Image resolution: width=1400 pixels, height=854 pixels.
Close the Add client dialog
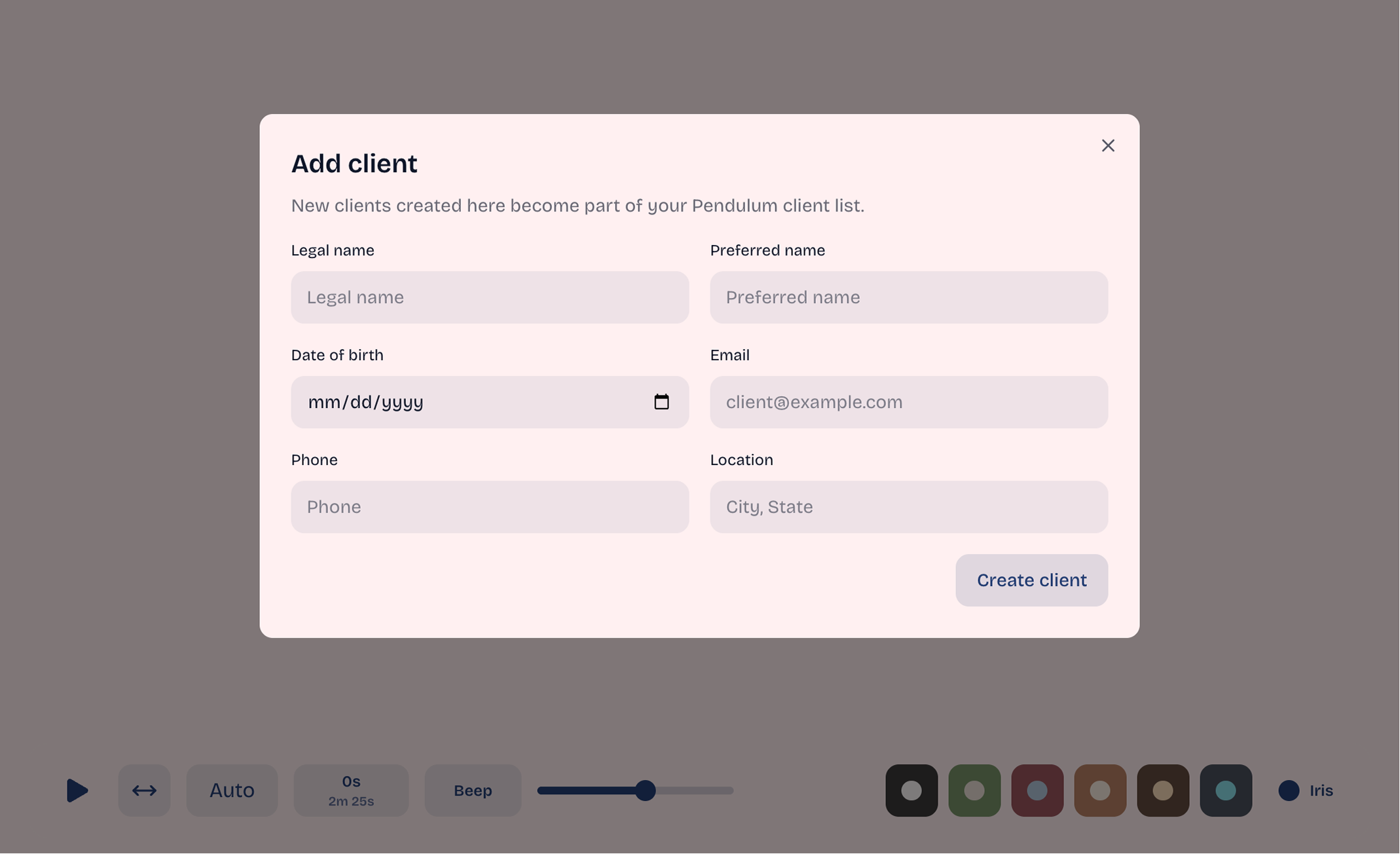coord(1107,145)
